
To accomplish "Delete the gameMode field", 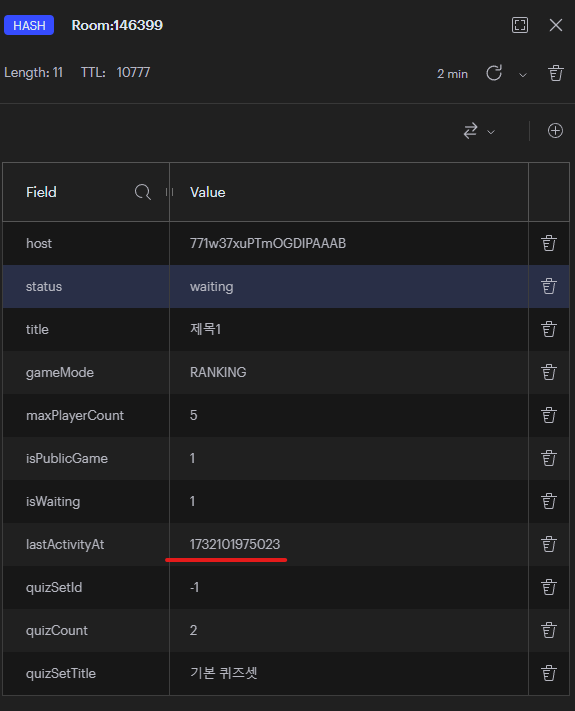I will click(549, 372).
